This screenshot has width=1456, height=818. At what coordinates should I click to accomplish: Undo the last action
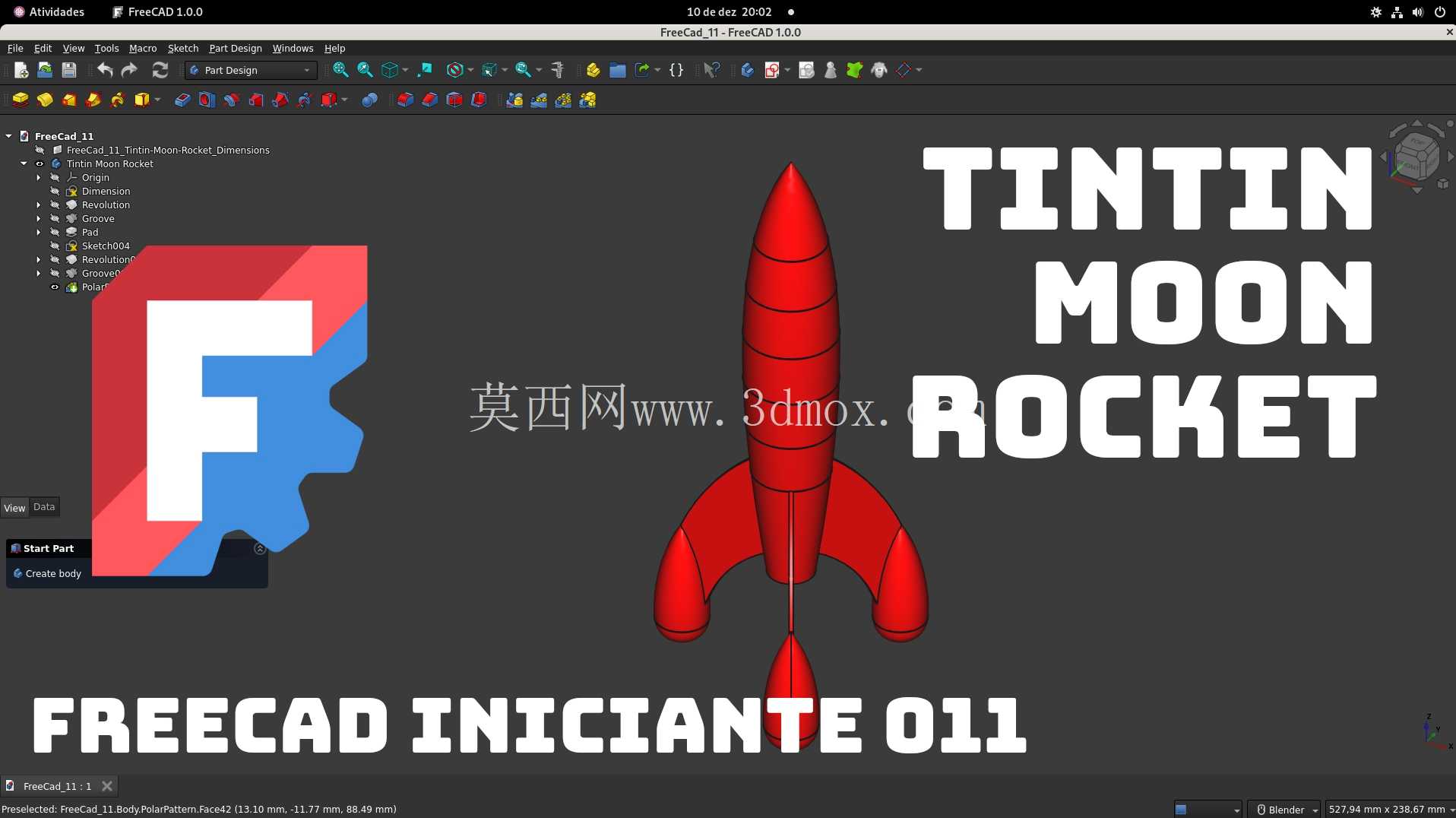[105, 70]
